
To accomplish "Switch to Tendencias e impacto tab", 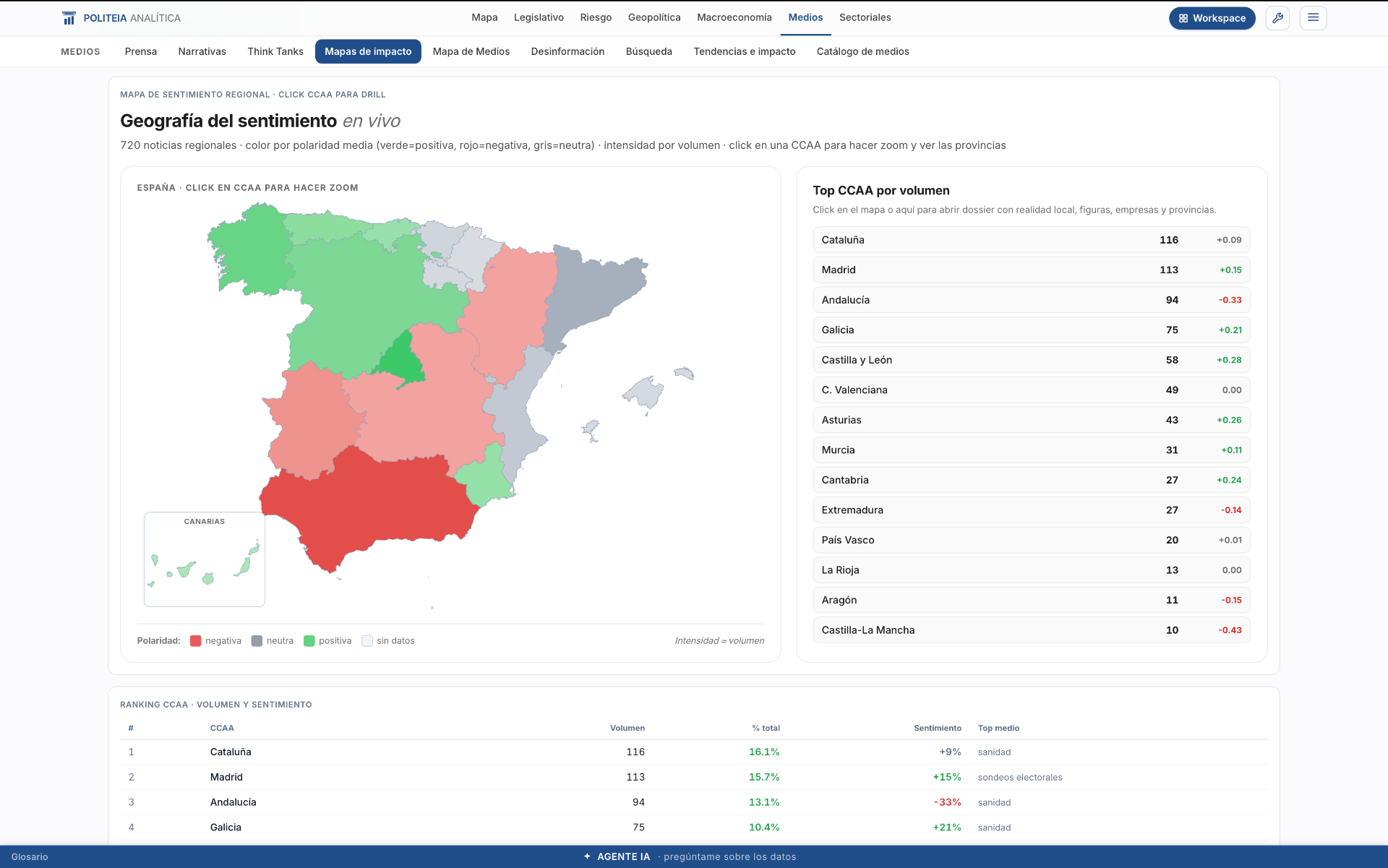I will click(745, 51).
